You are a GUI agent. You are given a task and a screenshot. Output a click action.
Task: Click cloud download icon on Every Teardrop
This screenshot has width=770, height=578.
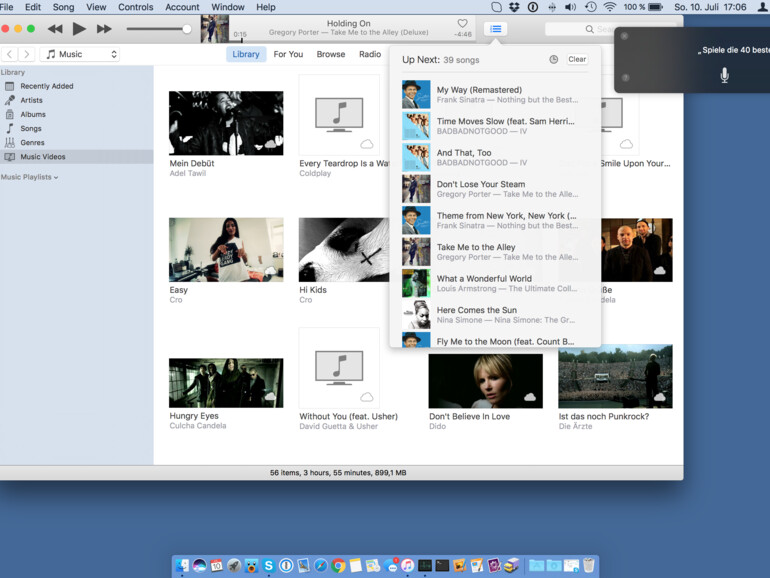click(x=367, y=144)
